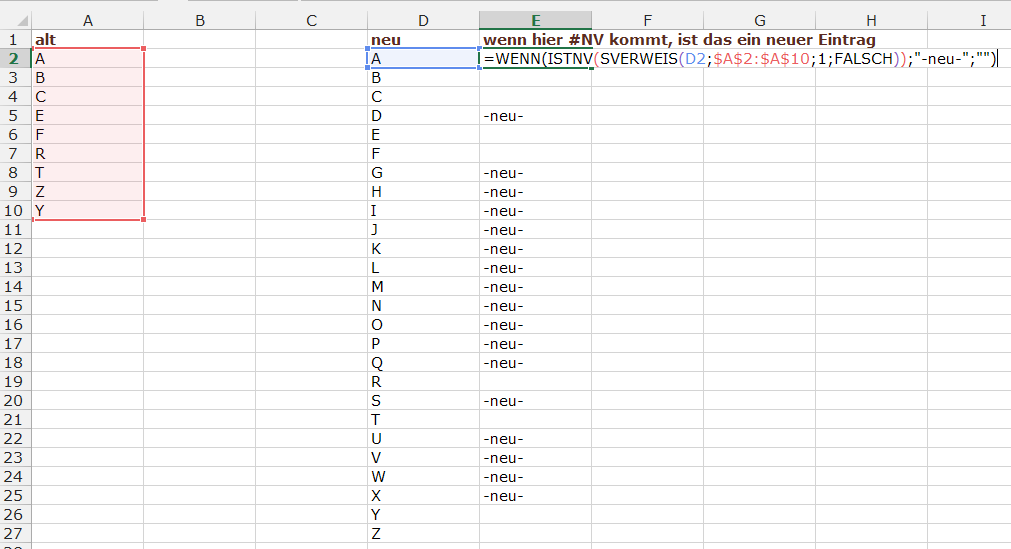Screen dimensions: 1011x549
Task: Select cell D19 containing letter R
Action: 423,382
